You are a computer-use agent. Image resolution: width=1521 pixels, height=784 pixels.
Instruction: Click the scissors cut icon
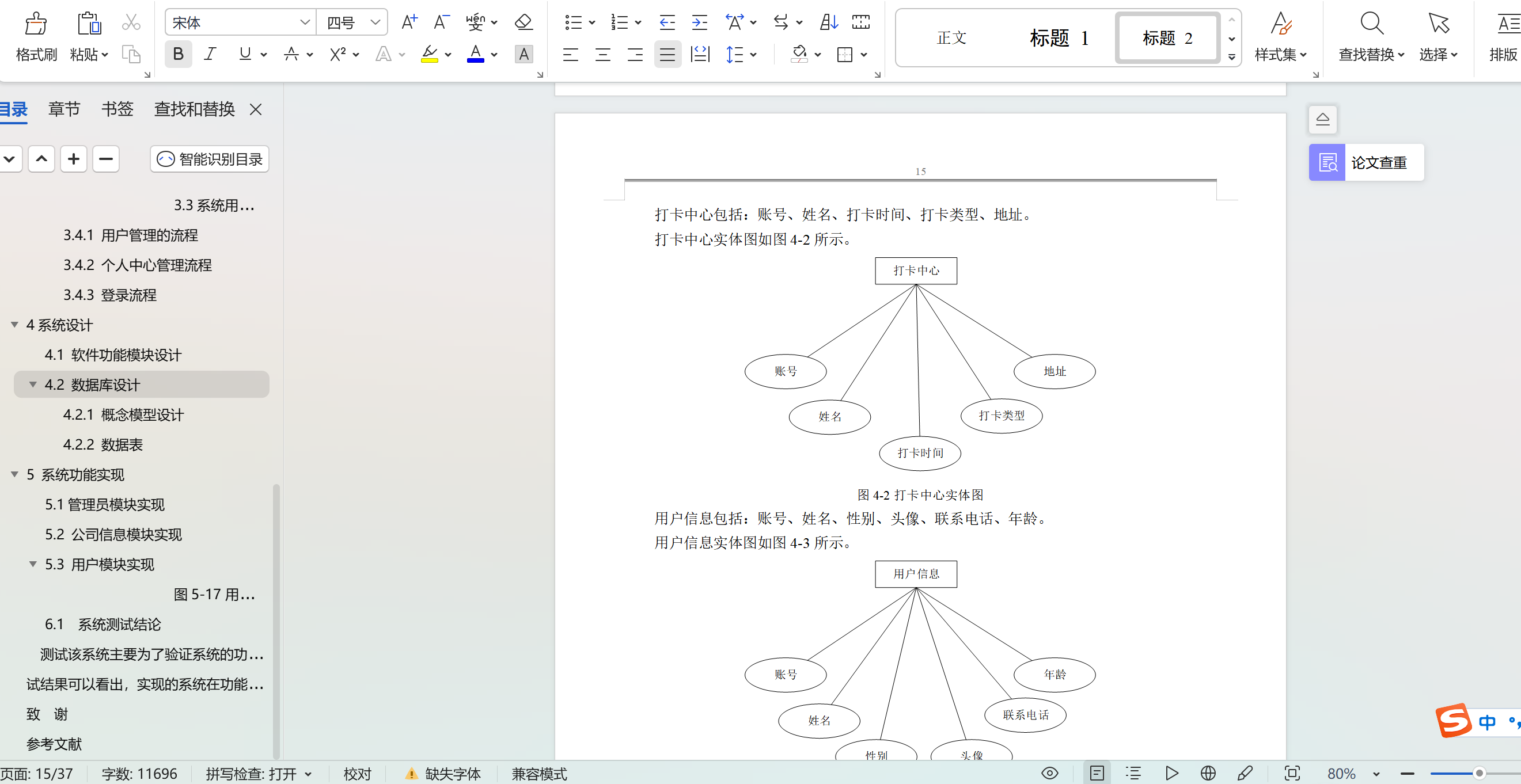131,22
